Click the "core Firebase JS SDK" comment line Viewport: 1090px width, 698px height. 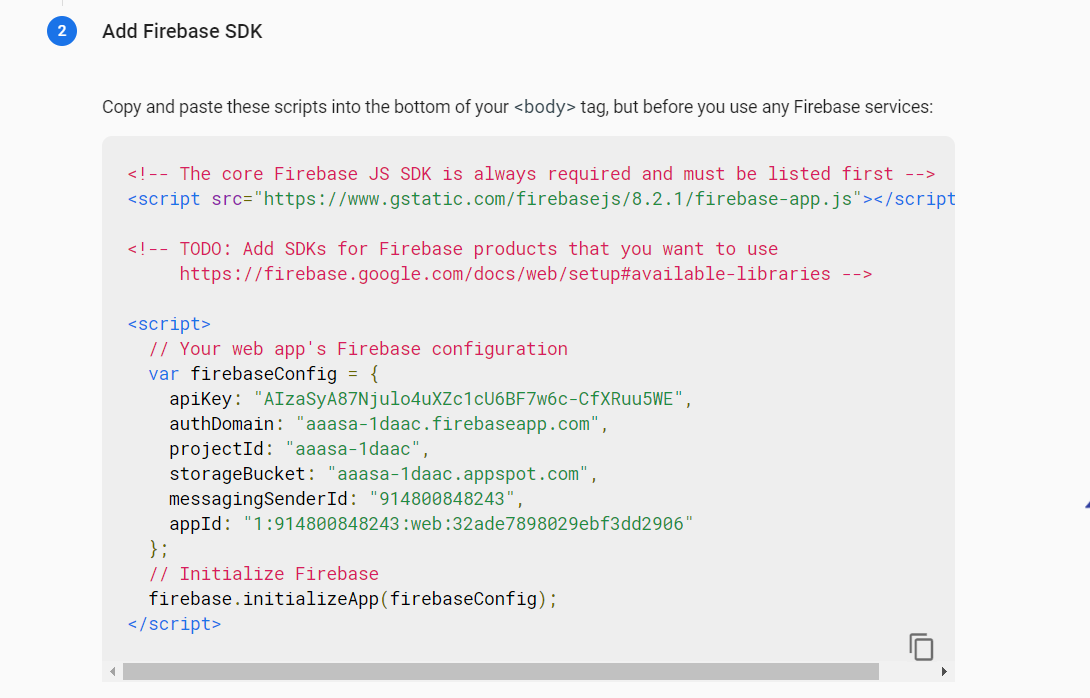click(x=531, y=174)
